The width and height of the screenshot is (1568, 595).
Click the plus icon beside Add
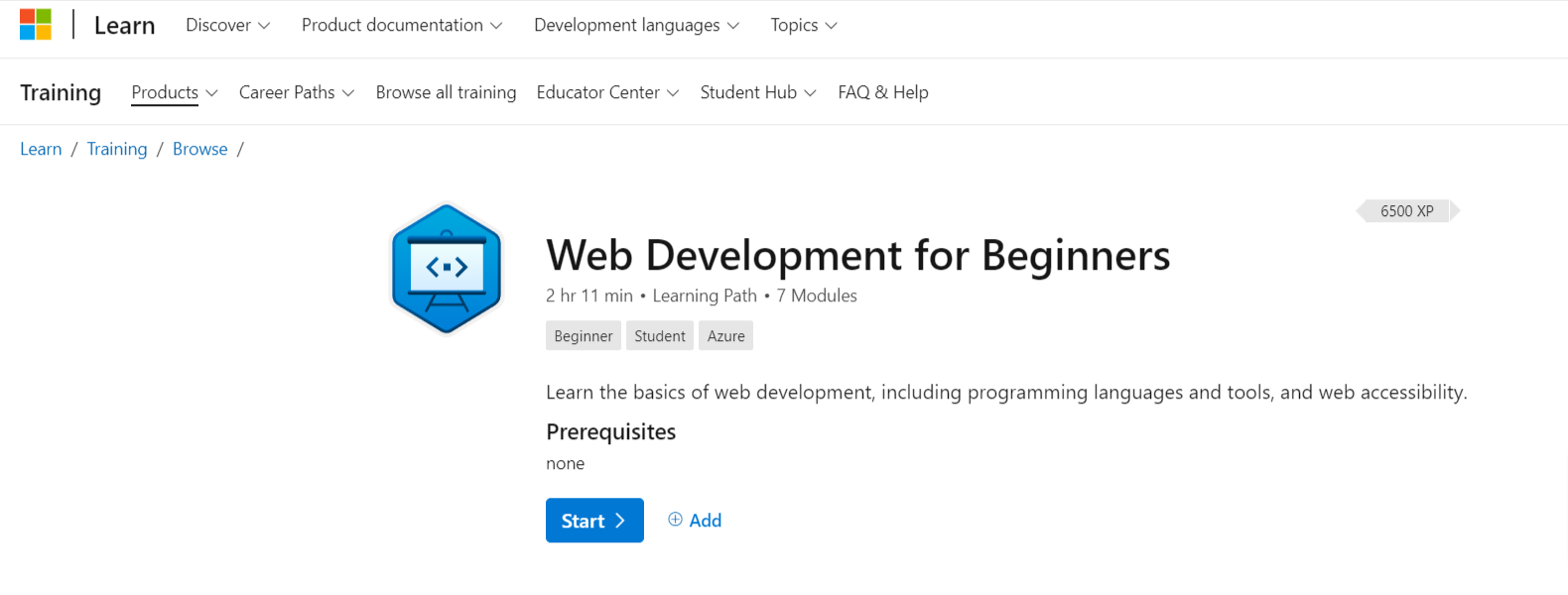pyautogui.click(x=675, y=520)
